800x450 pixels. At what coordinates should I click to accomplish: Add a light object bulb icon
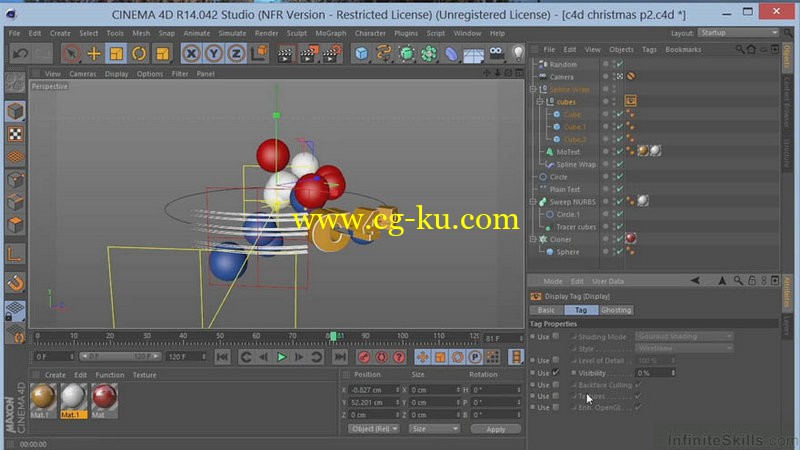(x=518, y=53)
